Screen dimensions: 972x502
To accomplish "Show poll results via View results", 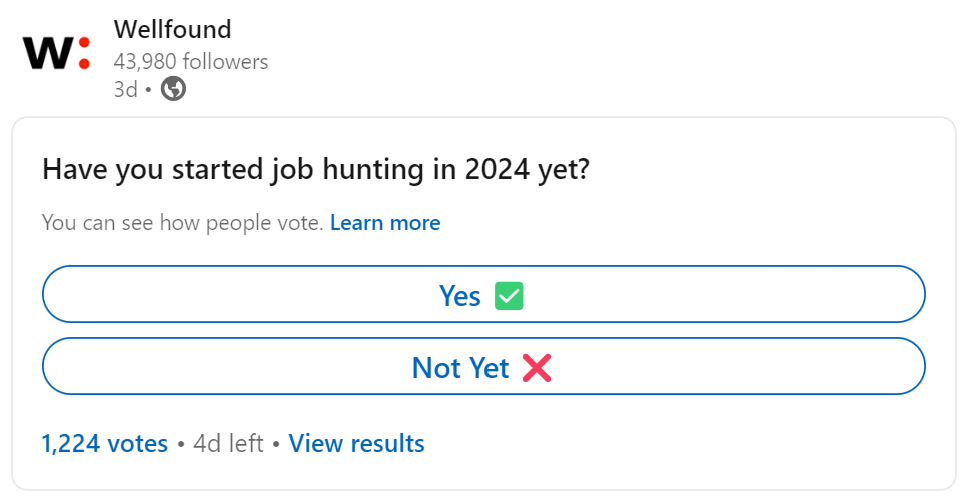I will (356, 444).
